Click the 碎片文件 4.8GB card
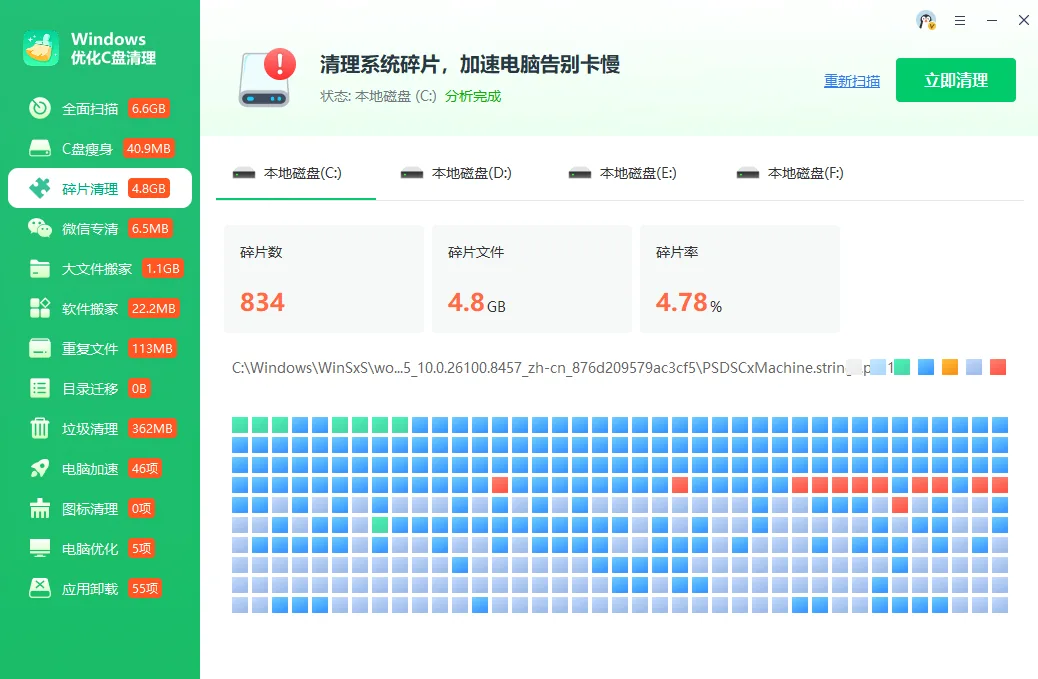The height and width of the screenshot is (679, 1038). [532, 279]
